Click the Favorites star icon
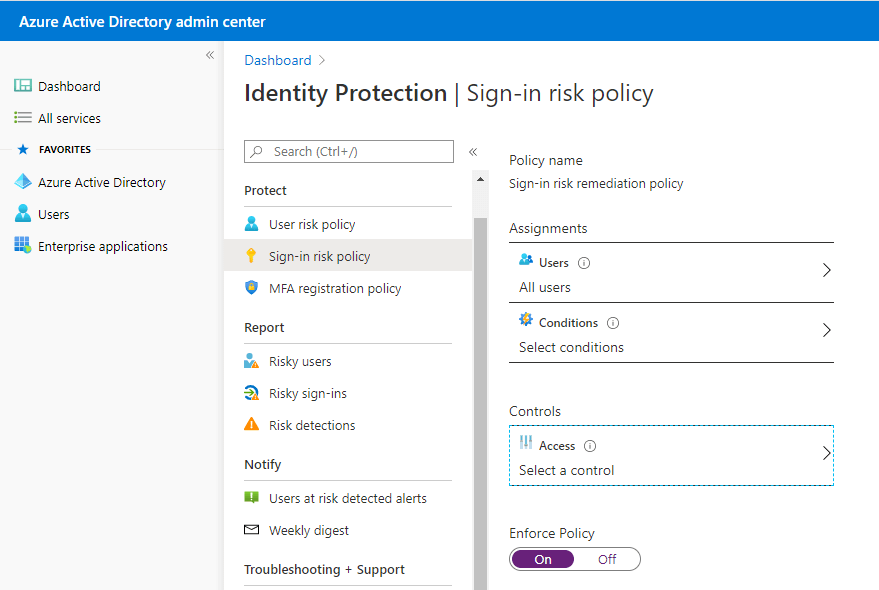 pos(23,149)
